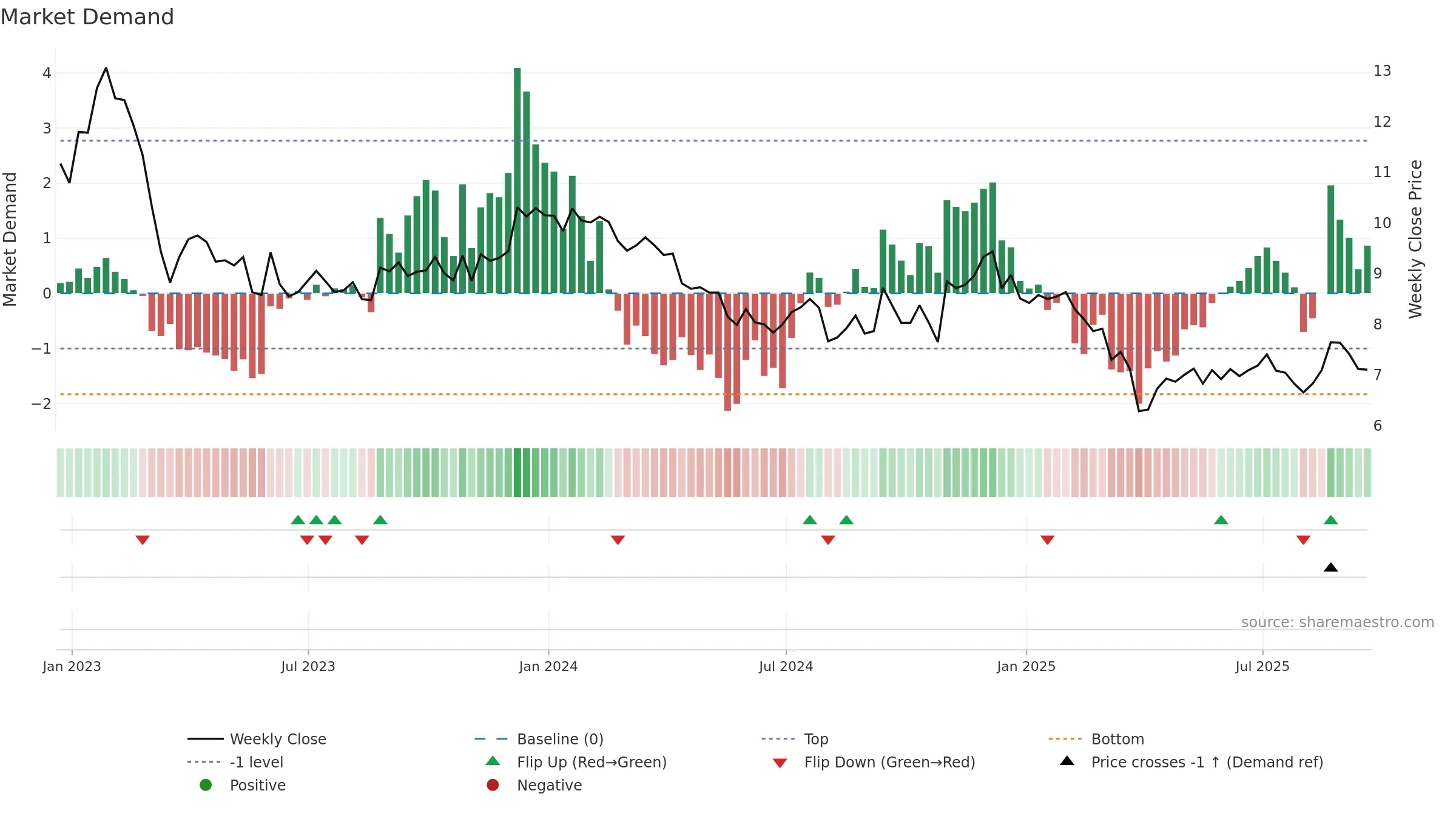Screen dimensions: 1456x819
Task: Click the source: sharemaestro.com text
Action: pyautogui.click(x=1338, y=622)
